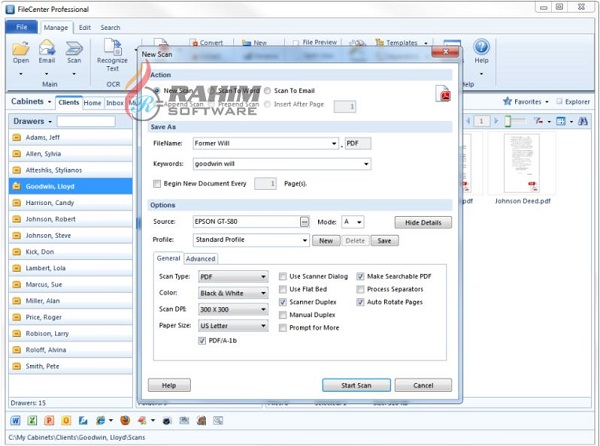Open the Profile dropdown
Screen dimensions: 600x446
coord(305,240)
